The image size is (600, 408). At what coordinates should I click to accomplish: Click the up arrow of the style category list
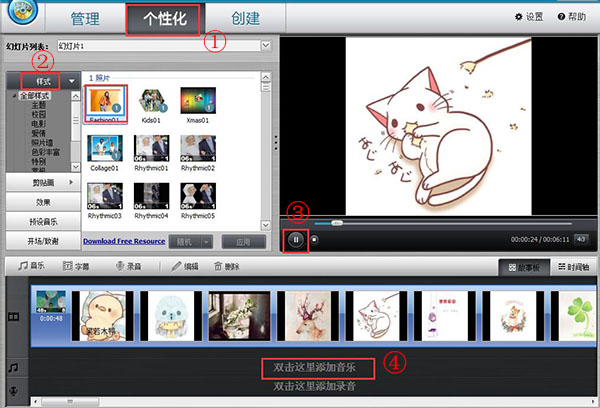click(76, 96)
